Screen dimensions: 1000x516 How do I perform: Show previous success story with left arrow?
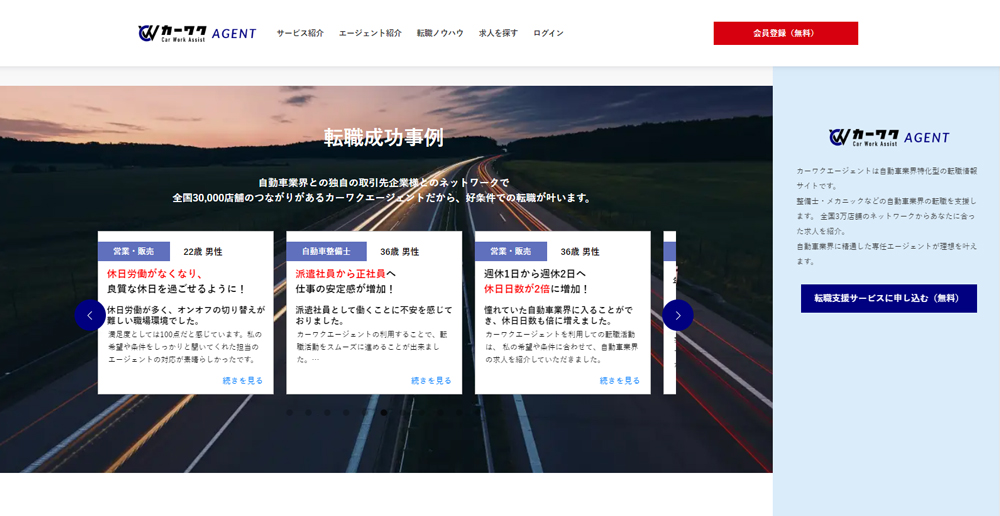click(90, 315)
